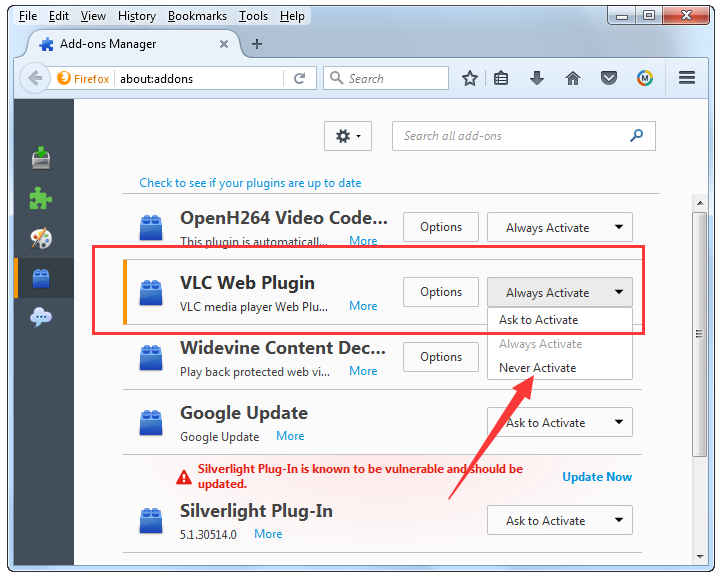Click Options for VLC Web Plugin
Screen dimensions: 723x580
point(441,292)
